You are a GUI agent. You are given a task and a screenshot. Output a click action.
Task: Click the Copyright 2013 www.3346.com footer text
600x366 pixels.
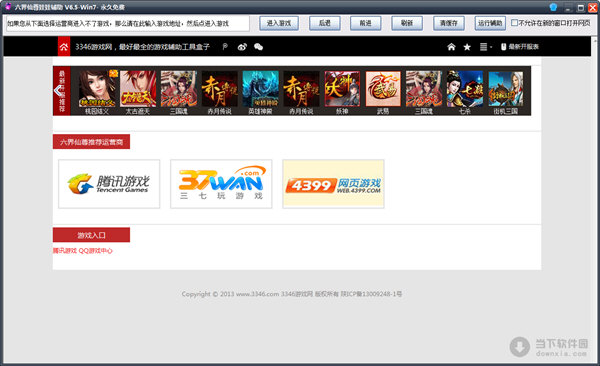pyautogui.click(x=292, y=294)
